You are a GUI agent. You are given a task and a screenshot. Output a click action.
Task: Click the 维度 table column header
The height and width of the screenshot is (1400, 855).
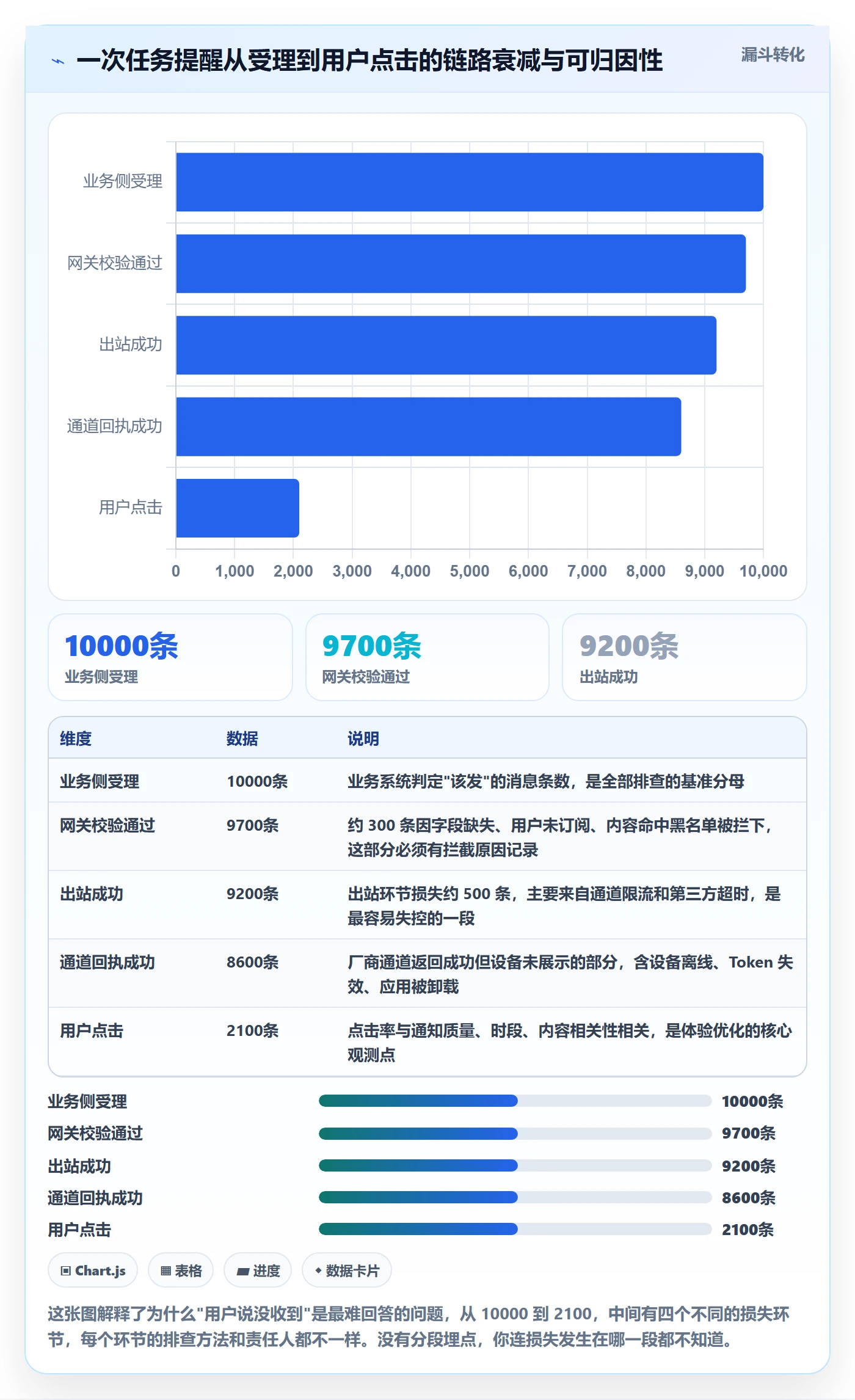click(76, 738)
